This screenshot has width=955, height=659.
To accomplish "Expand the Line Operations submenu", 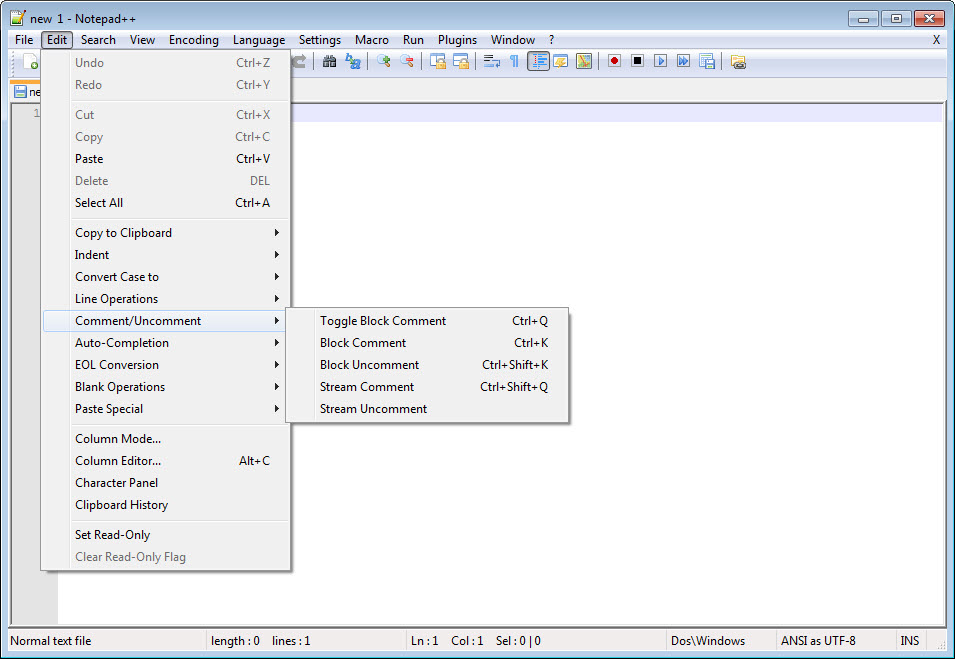I will 164,298.
